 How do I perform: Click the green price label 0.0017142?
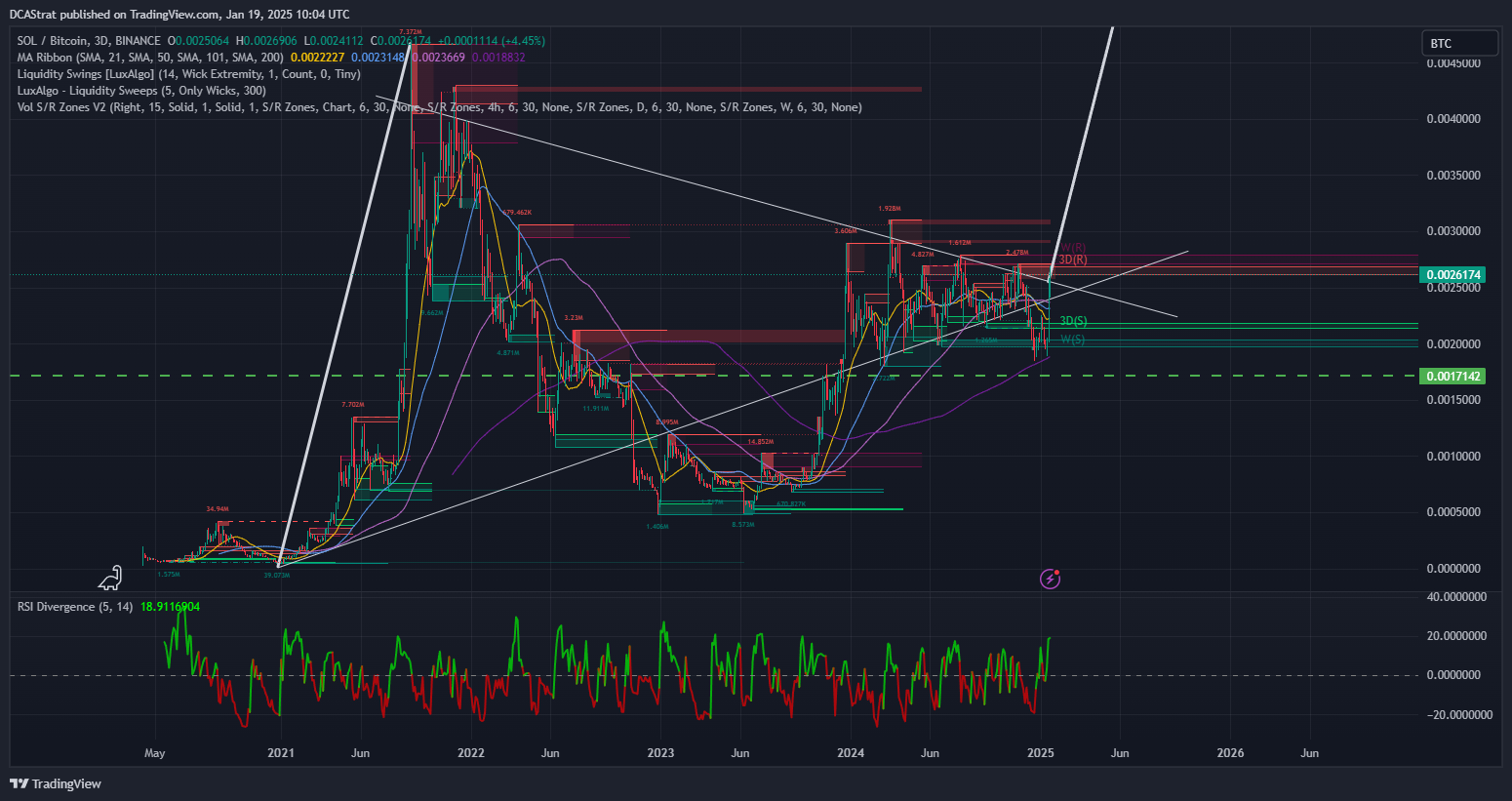(x=1453, y=376)
